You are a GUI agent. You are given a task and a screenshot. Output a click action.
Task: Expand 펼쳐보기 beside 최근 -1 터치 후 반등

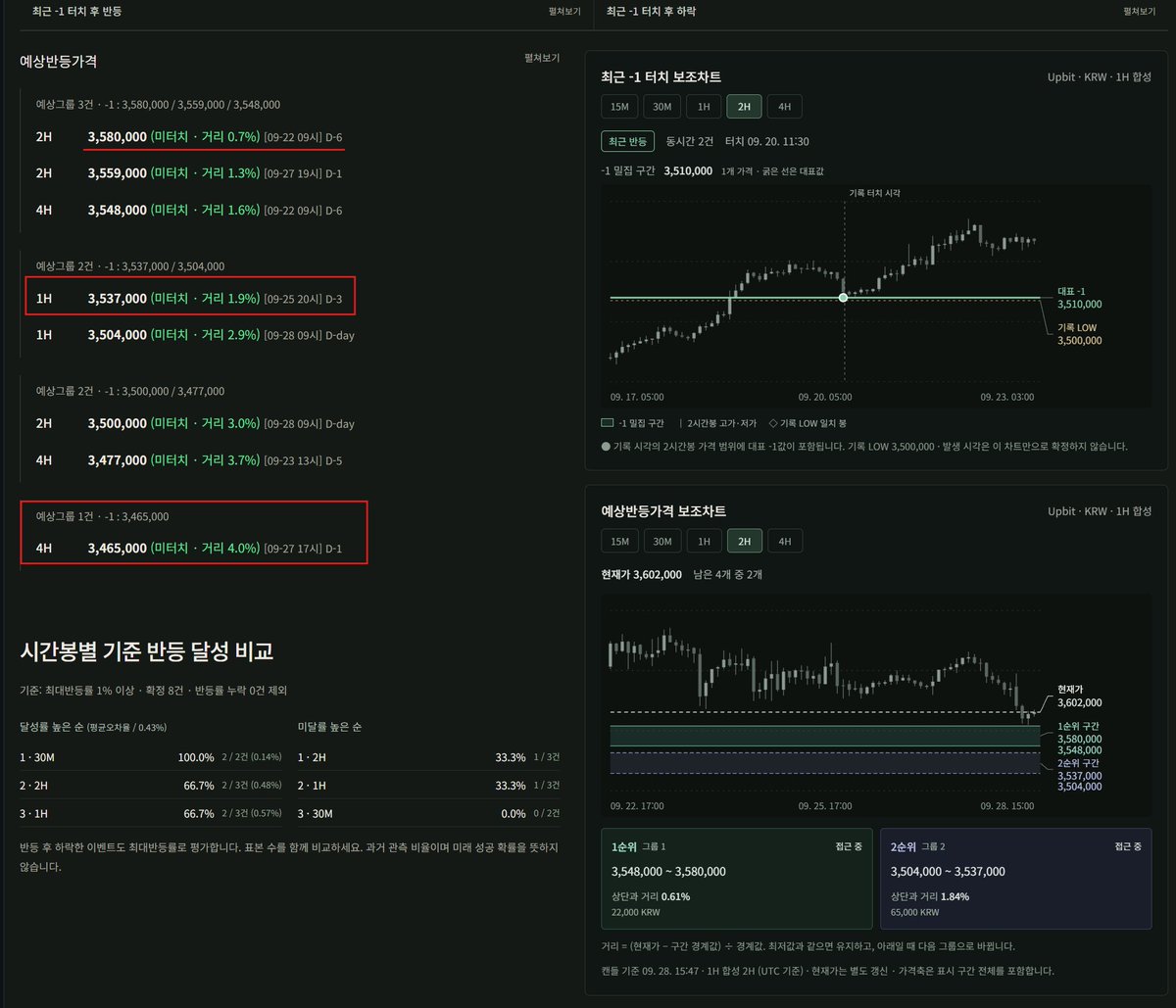pos(563,12)
